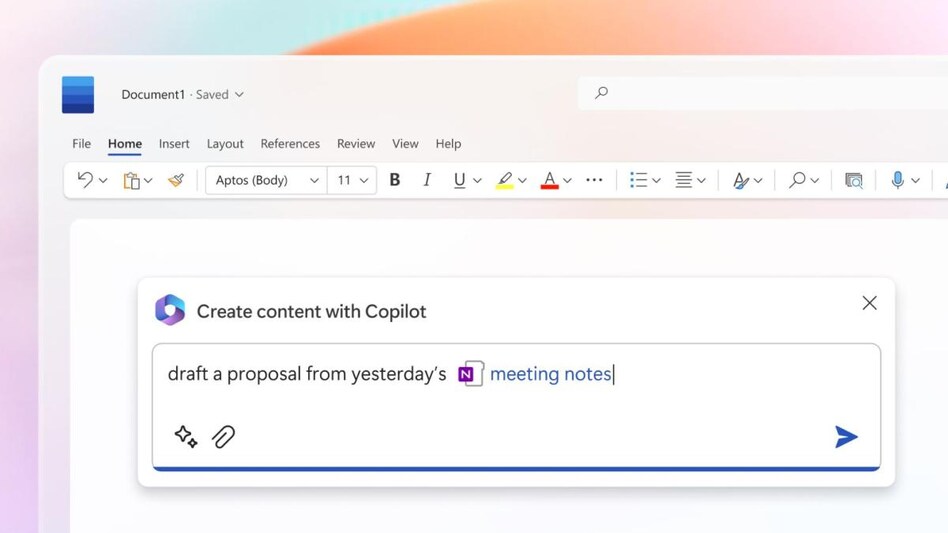Image resolution: width=948 pixels, height=533 pixels.
Task: Toggle Bold formatting
Action: (395, 179)
